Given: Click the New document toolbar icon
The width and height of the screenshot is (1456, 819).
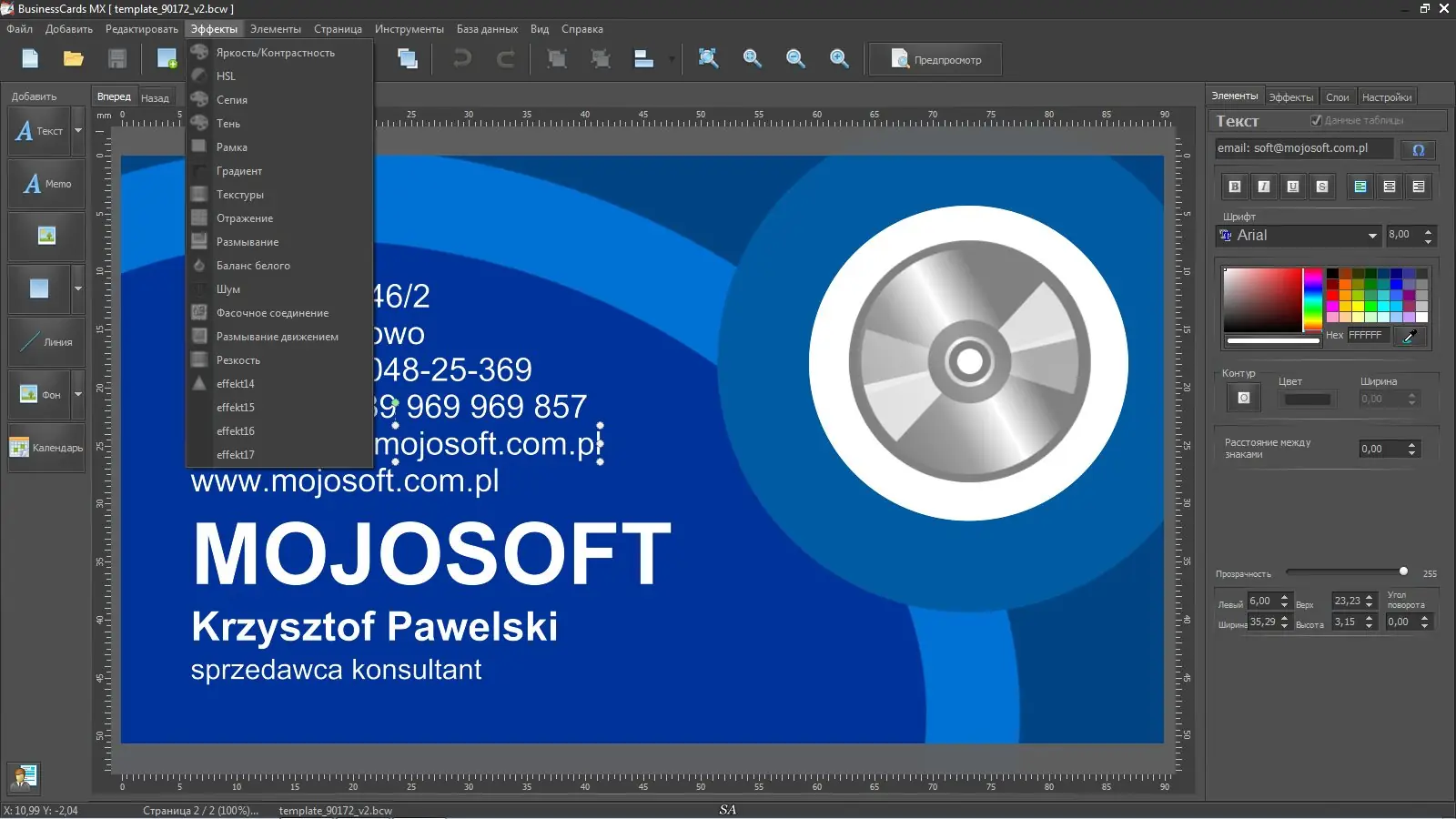Looking at the screenshot, I should click(x=30, y=59).
